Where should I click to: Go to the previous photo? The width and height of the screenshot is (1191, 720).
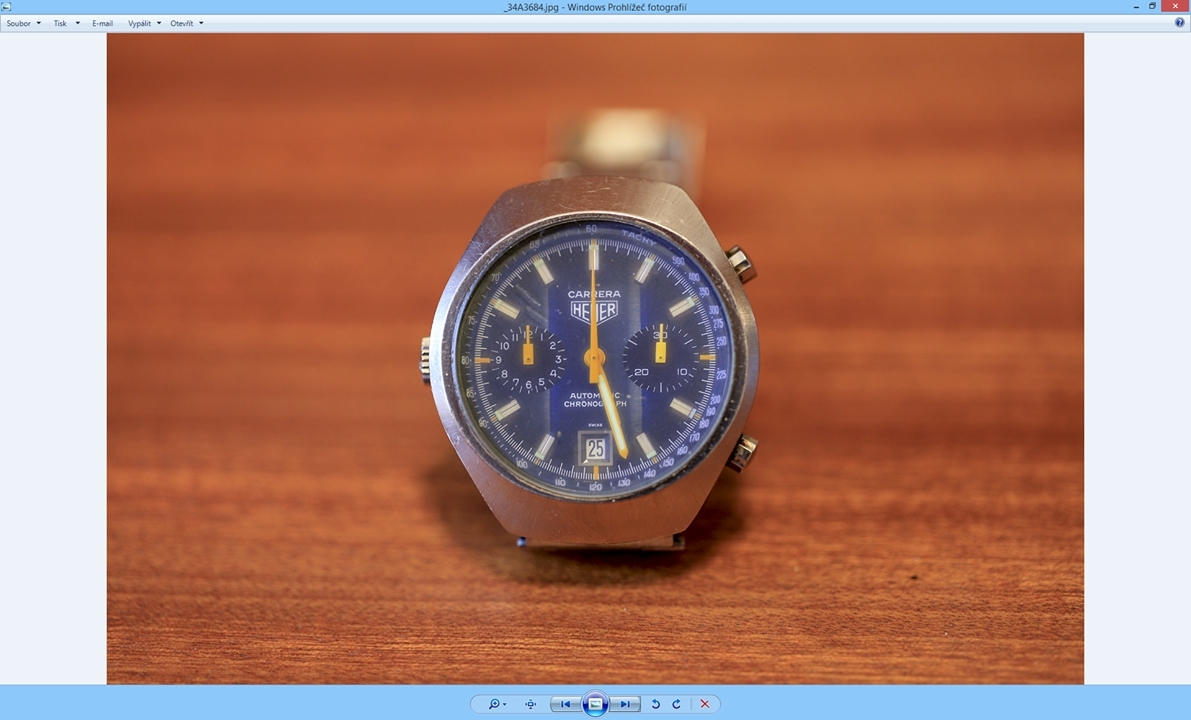coord(565,704)
